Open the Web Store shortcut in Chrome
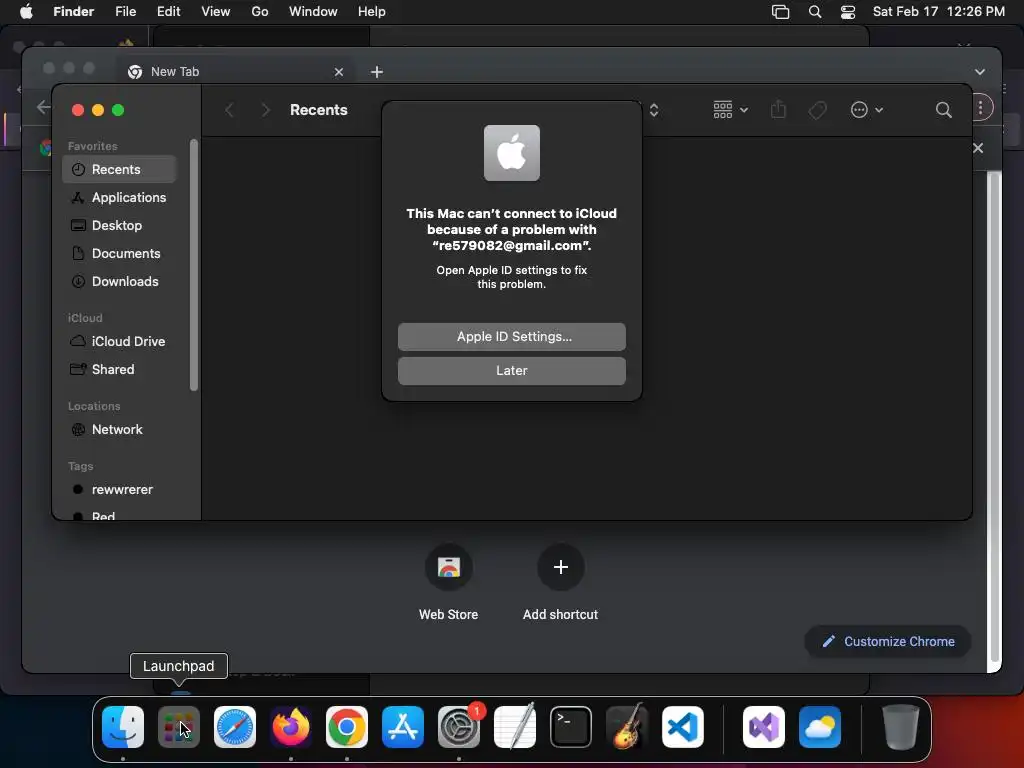The width and height of the screenshot is (1024, 768). 449,582
